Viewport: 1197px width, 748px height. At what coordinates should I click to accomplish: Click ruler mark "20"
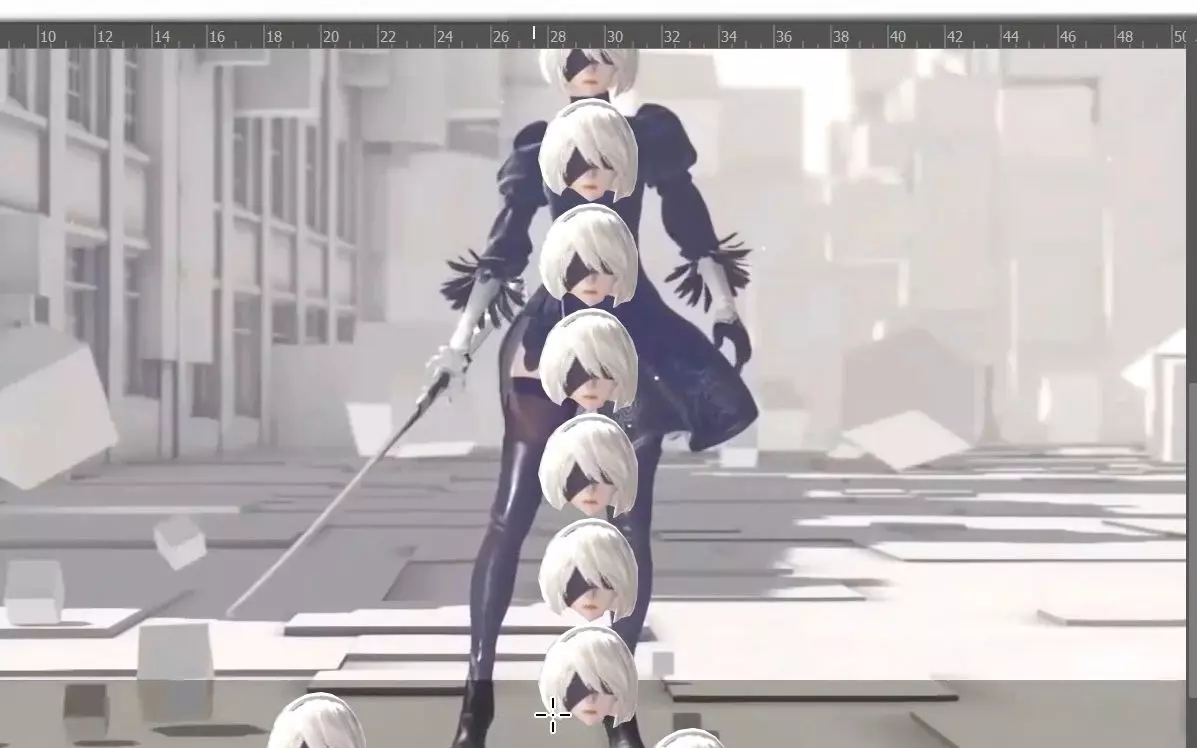(x=331, y=37)
